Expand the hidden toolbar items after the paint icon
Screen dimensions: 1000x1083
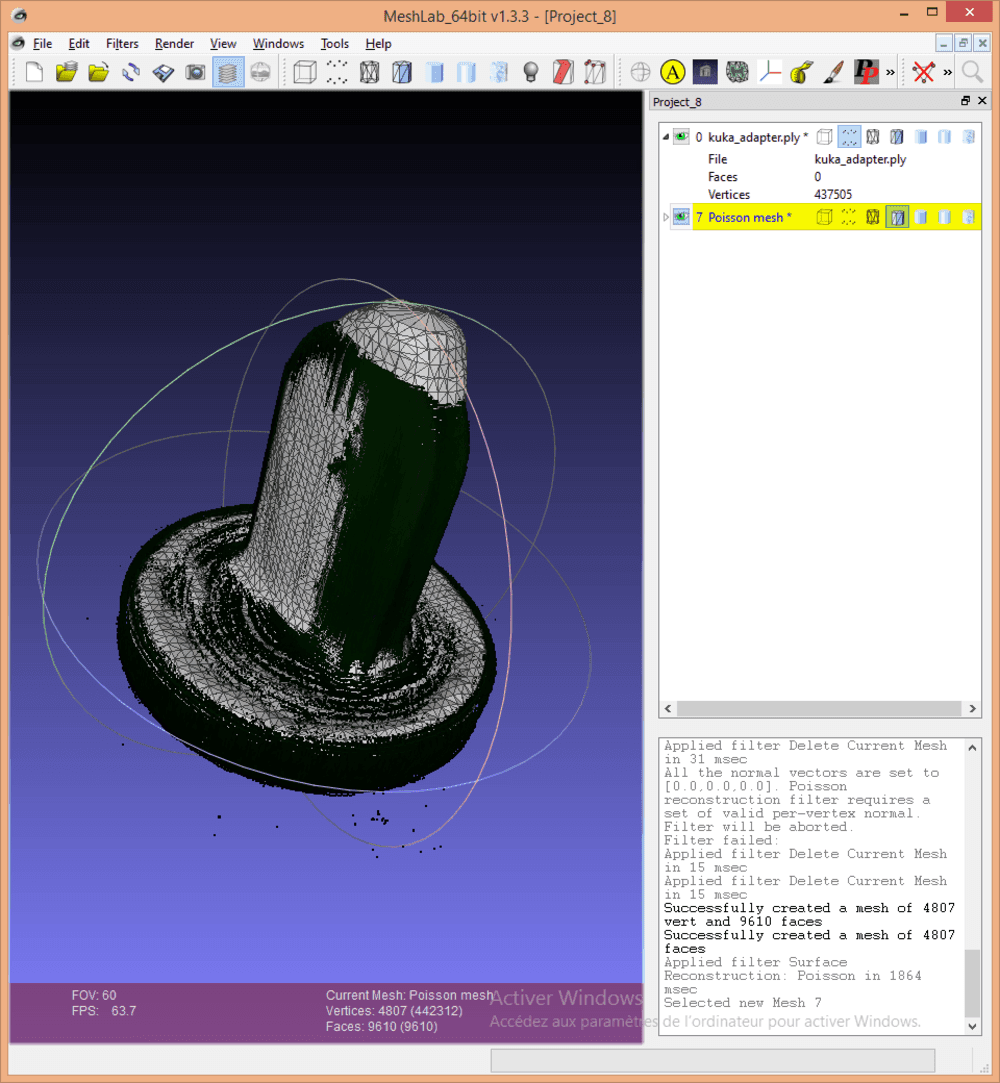point(890,72)
